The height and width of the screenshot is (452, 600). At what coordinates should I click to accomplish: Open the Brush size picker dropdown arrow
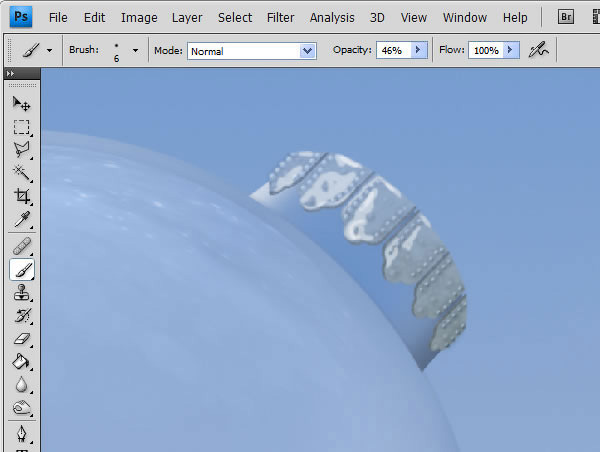pyautogui.click(x=135, y=50)
